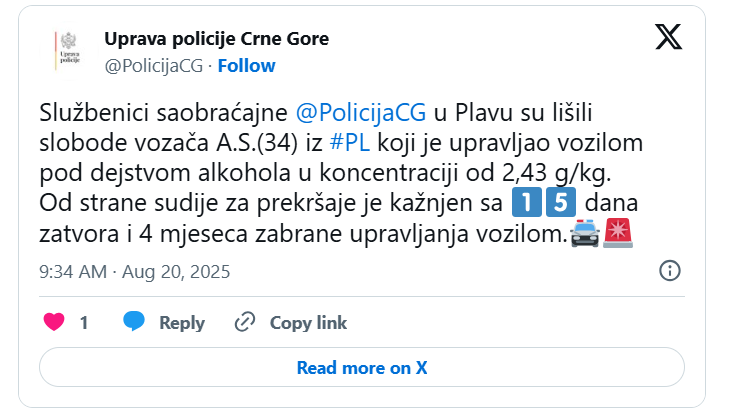Click the @PolicijaCG handle under the name
This screenshot has height=413, width=747.
[x=153, y=66]
